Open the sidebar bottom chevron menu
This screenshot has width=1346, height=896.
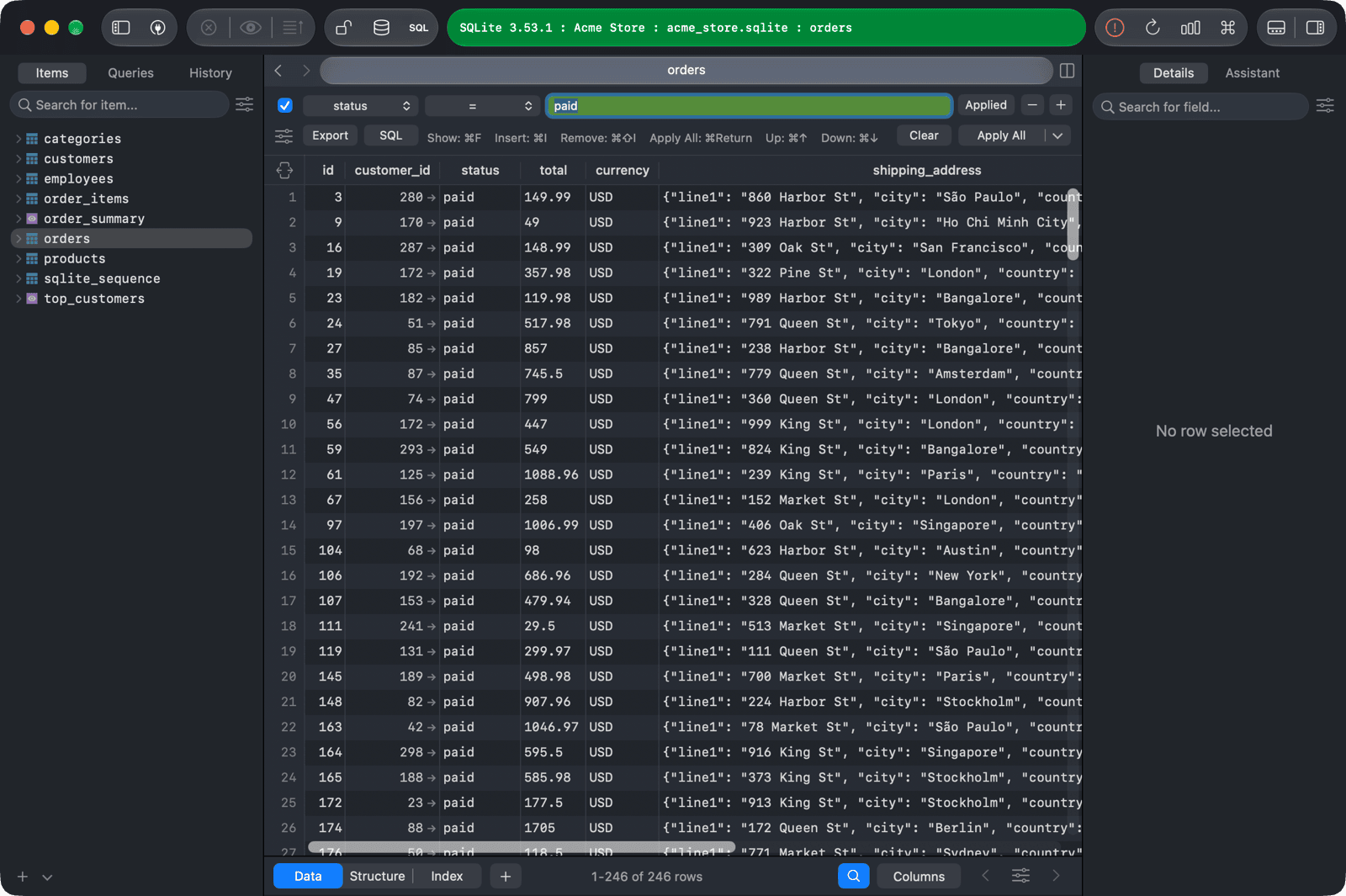point(47,877)
